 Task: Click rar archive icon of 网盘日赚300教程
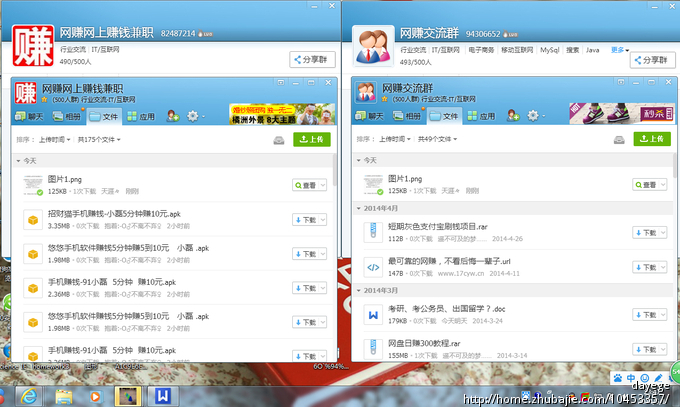(373, 349)
